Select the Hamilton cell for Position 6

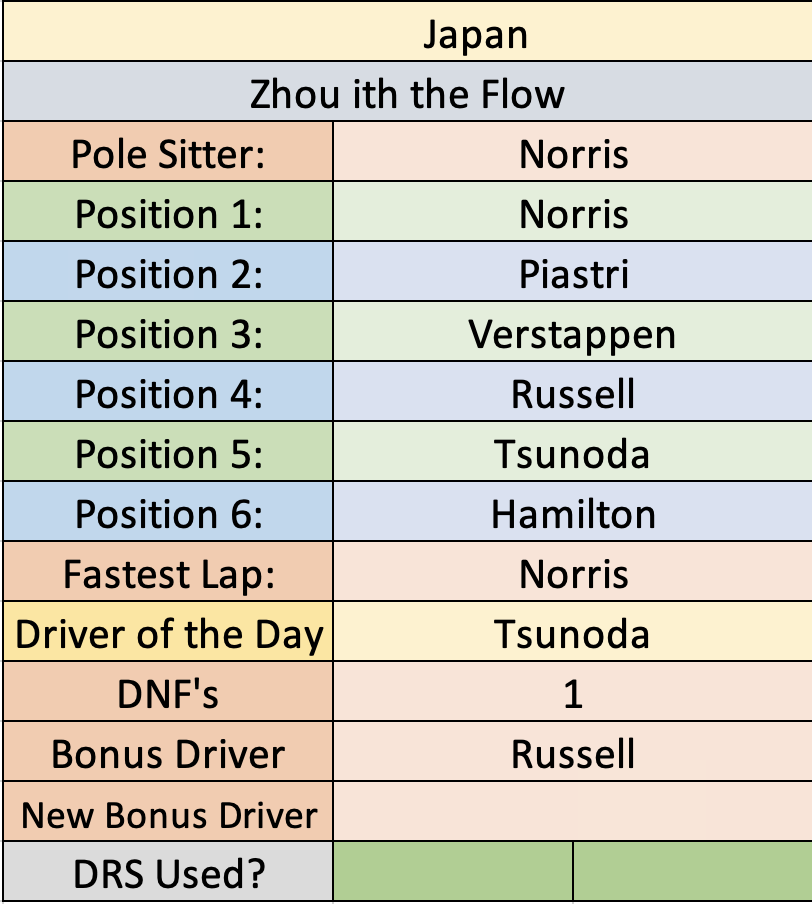[573, 511]
